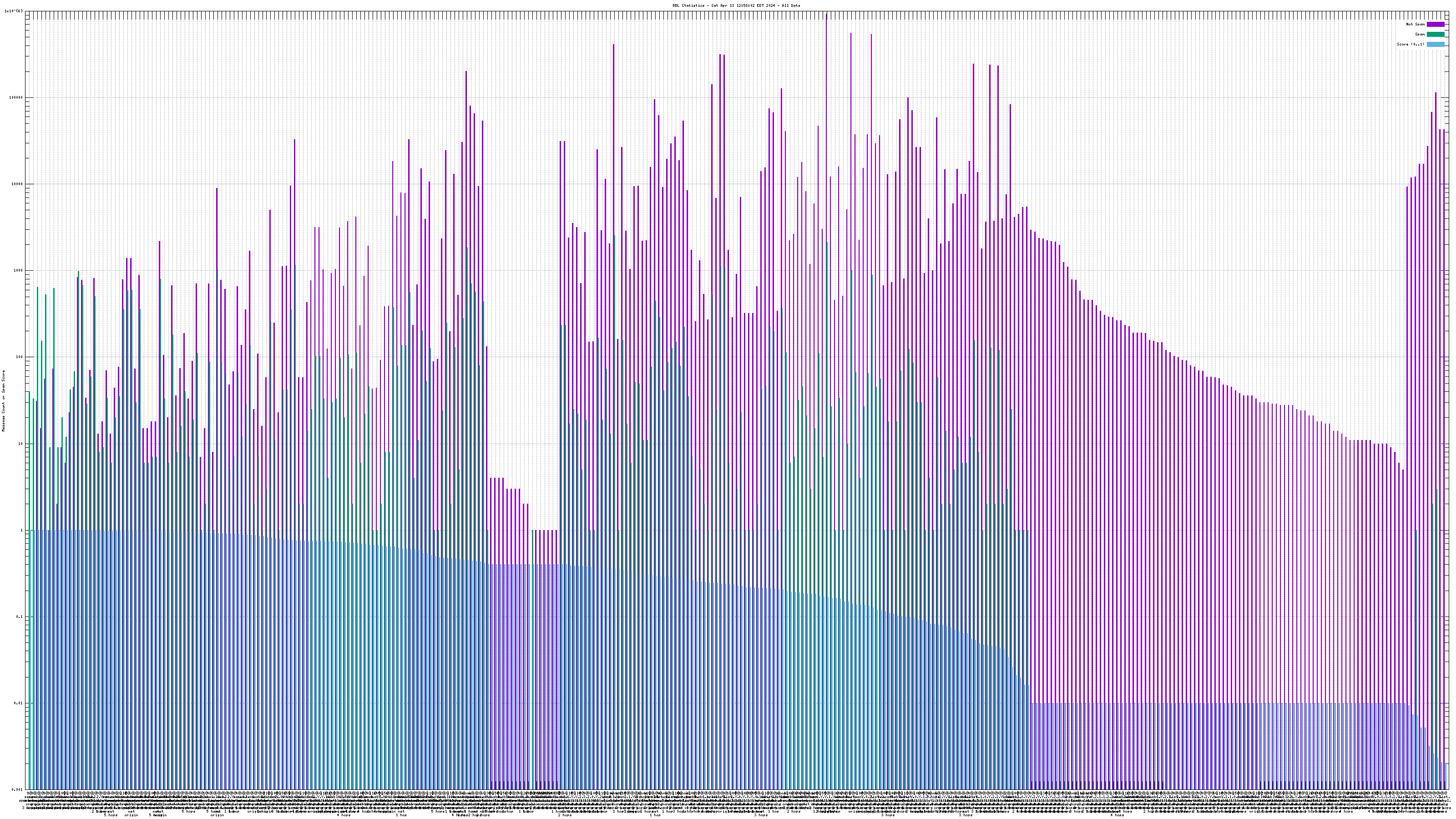Click the green Spam legend swatch

1436,35
